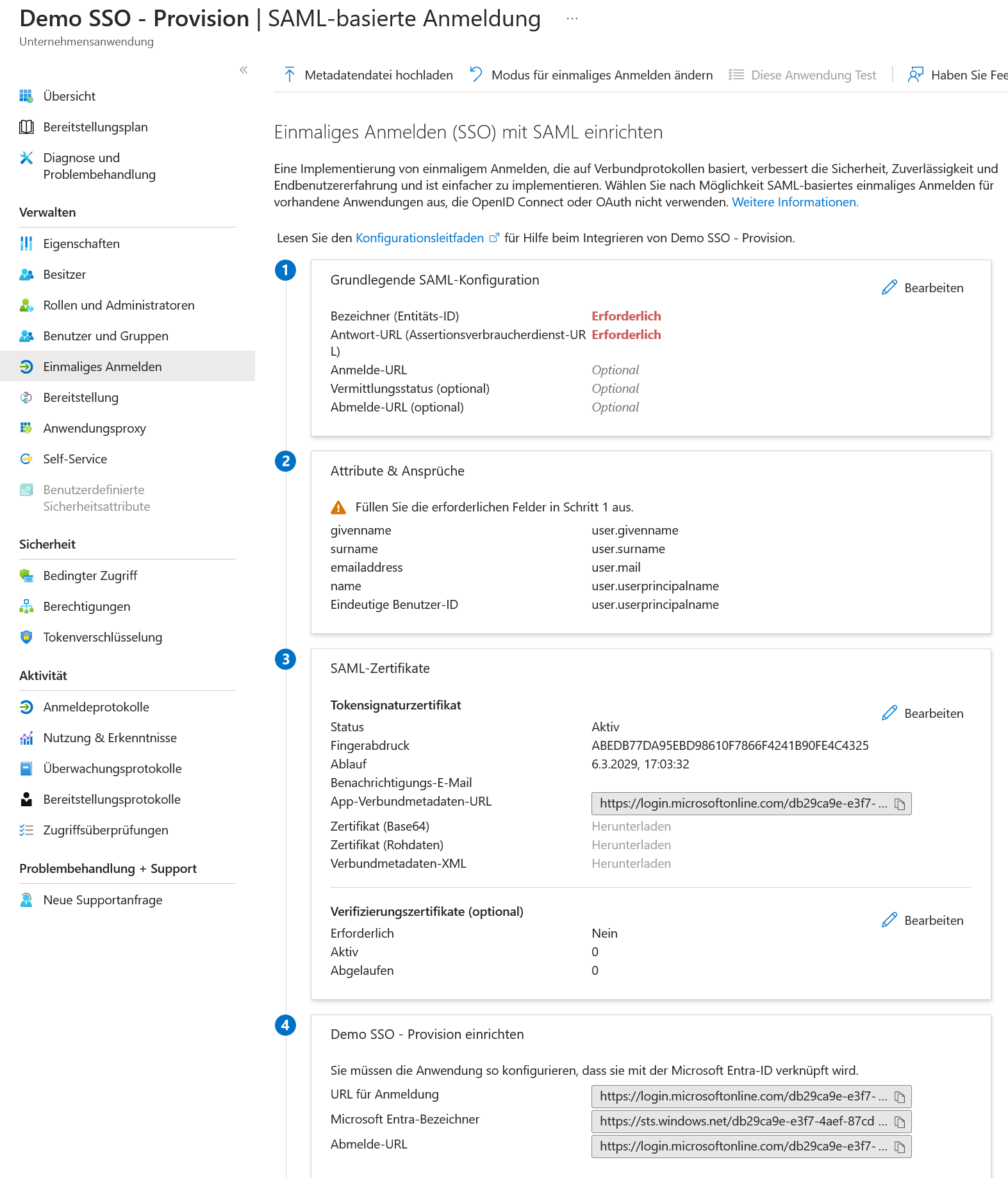Copy the URL für Anmeldung value
The image size is (1008, 1178).
coord(900,1097)
